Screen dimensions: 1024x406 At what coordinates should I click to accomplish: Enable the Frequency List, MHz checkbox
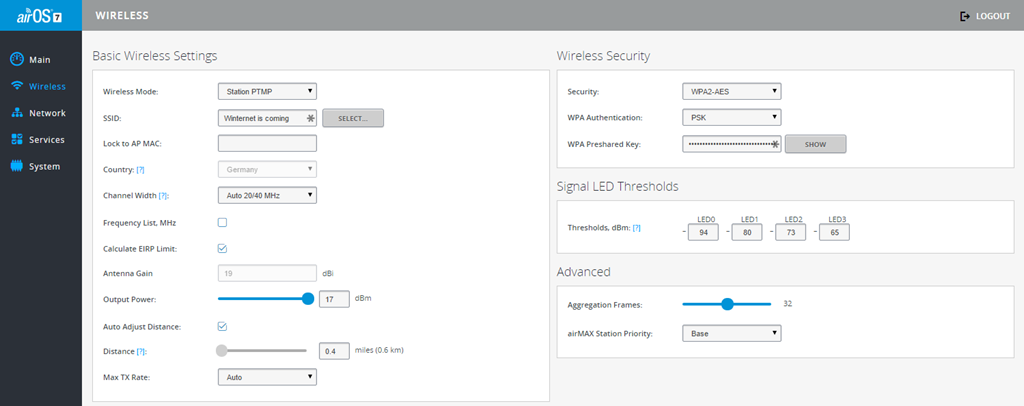tap(222, 223)
